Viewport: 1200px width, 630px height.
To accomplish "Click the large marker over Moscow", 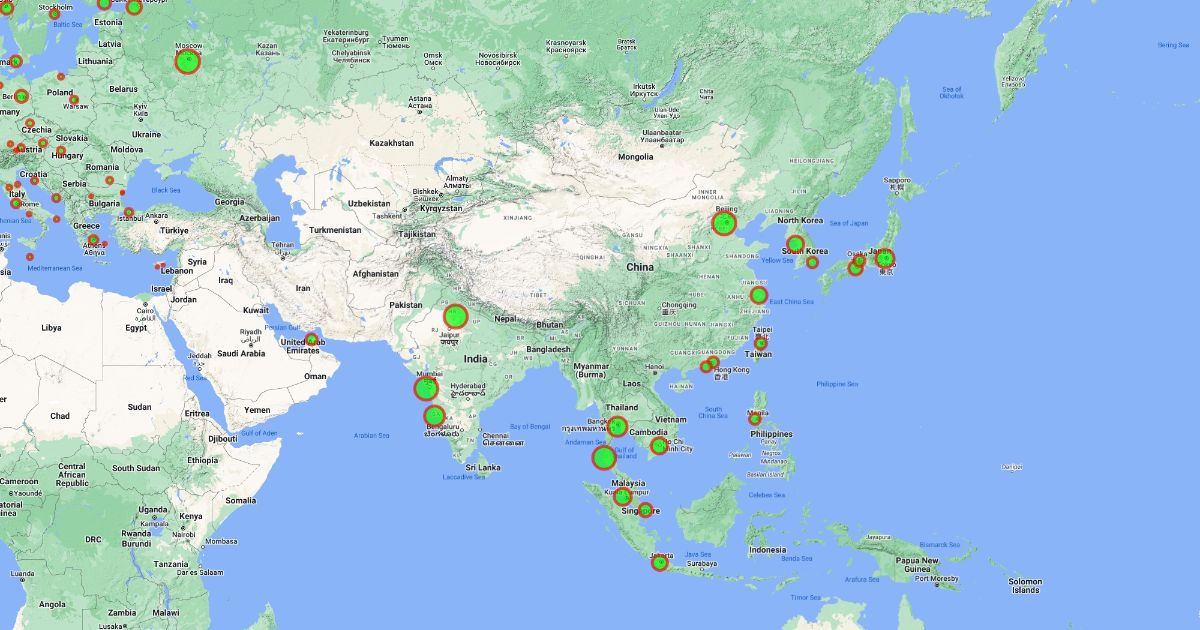I will click(x=188, y=61).
